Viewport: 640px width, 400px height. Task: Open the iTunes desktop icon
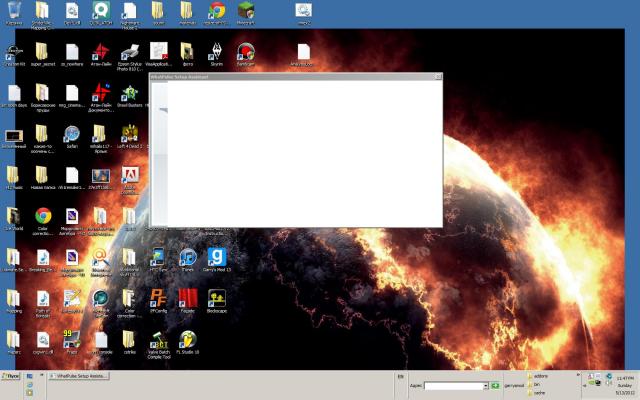(x=187, y=256)
